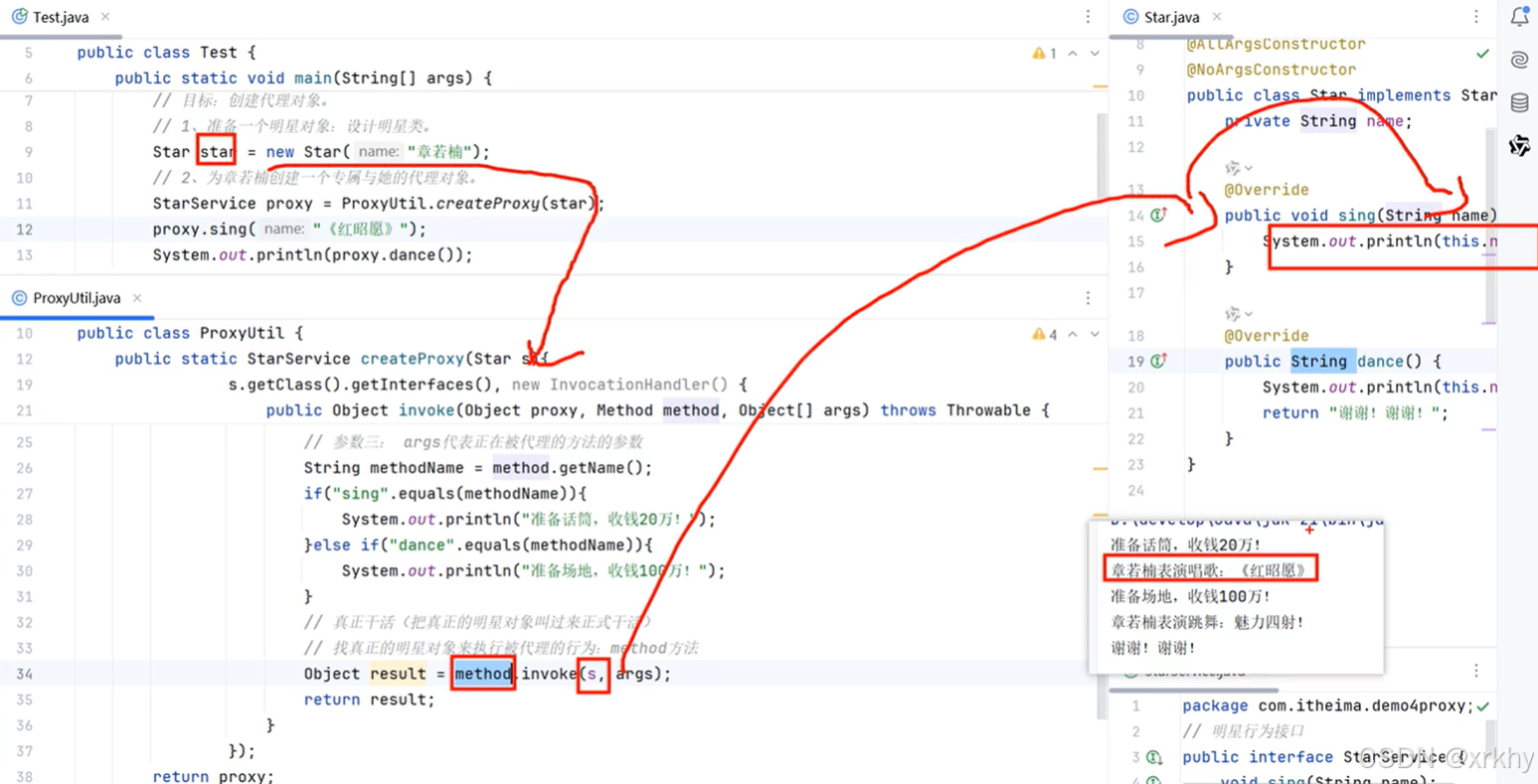Image resolution: width=1538 pixels, height=784 pixels.
Task: Open the three-dot menu of the StarService editor pane
Action: (1476, 672)
